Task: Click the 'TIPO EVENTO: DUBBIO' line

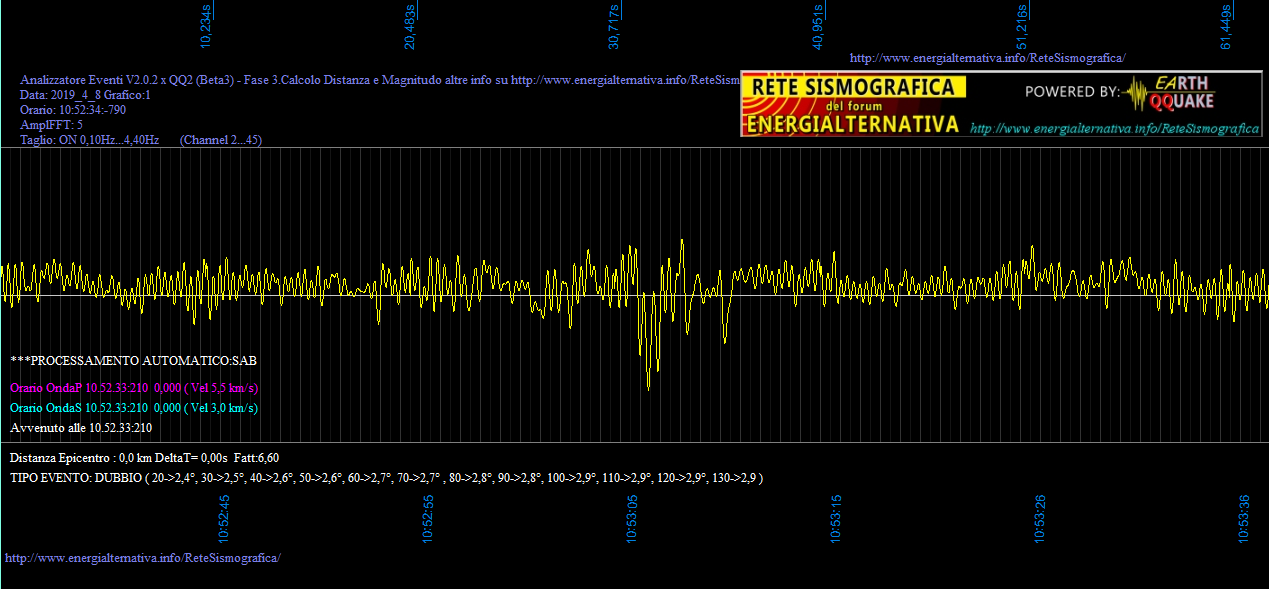Action: [387, 478]
